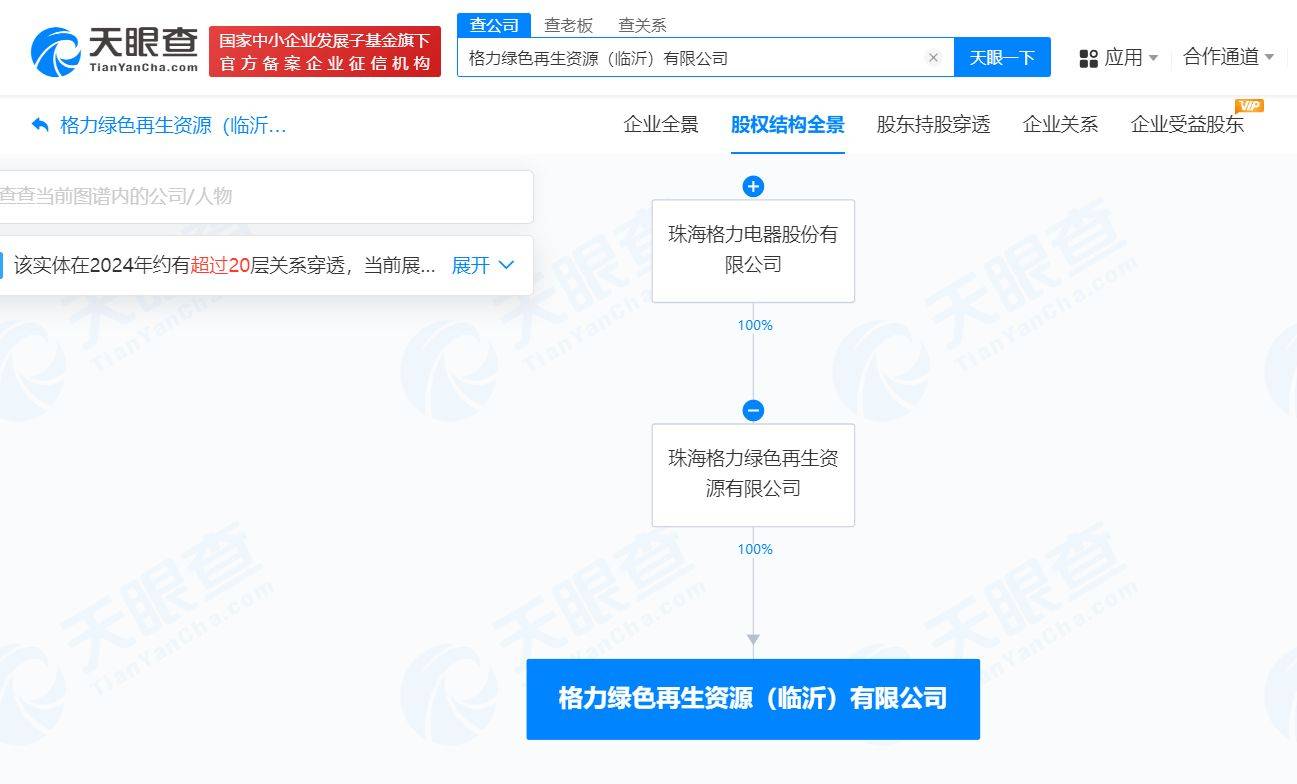Open the 应用 grid icon
1297x784 pixels.
tap(1089, 58)
